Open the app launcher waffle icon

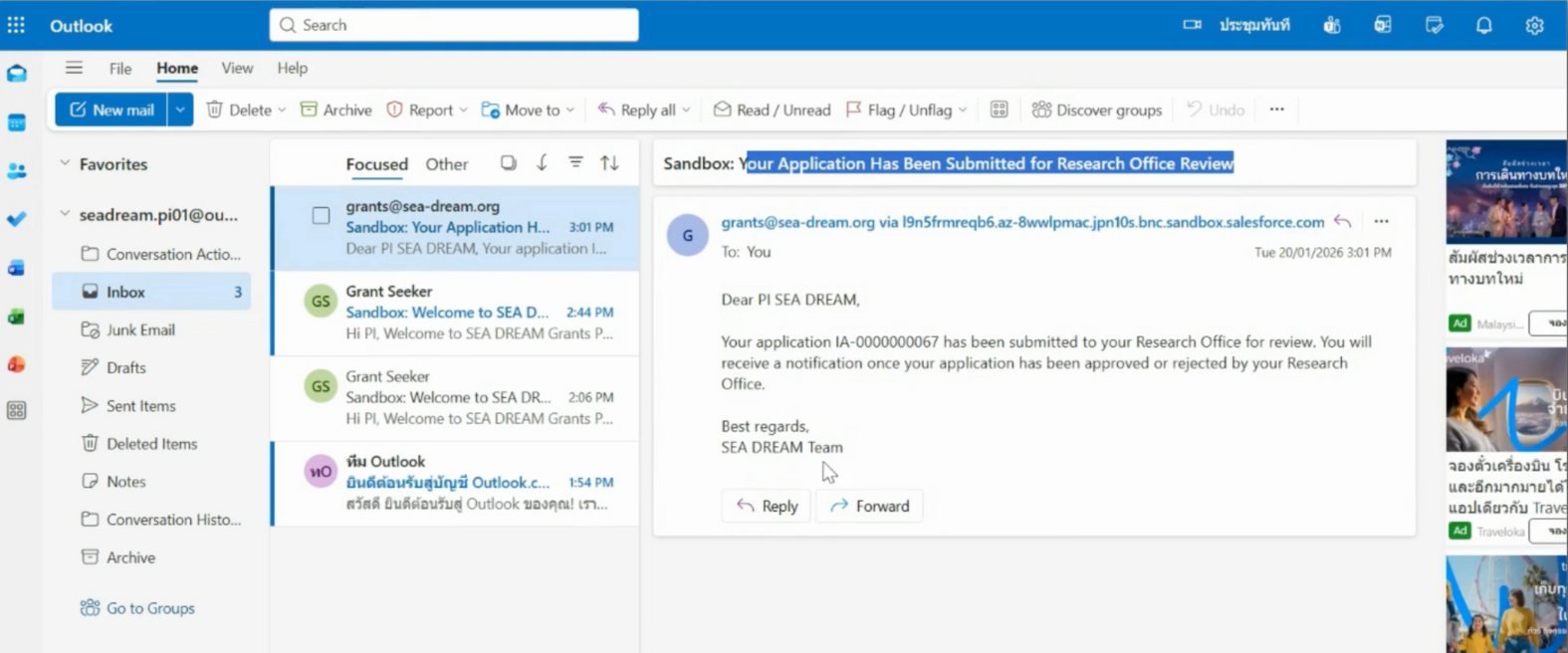[x=16, y=25]
